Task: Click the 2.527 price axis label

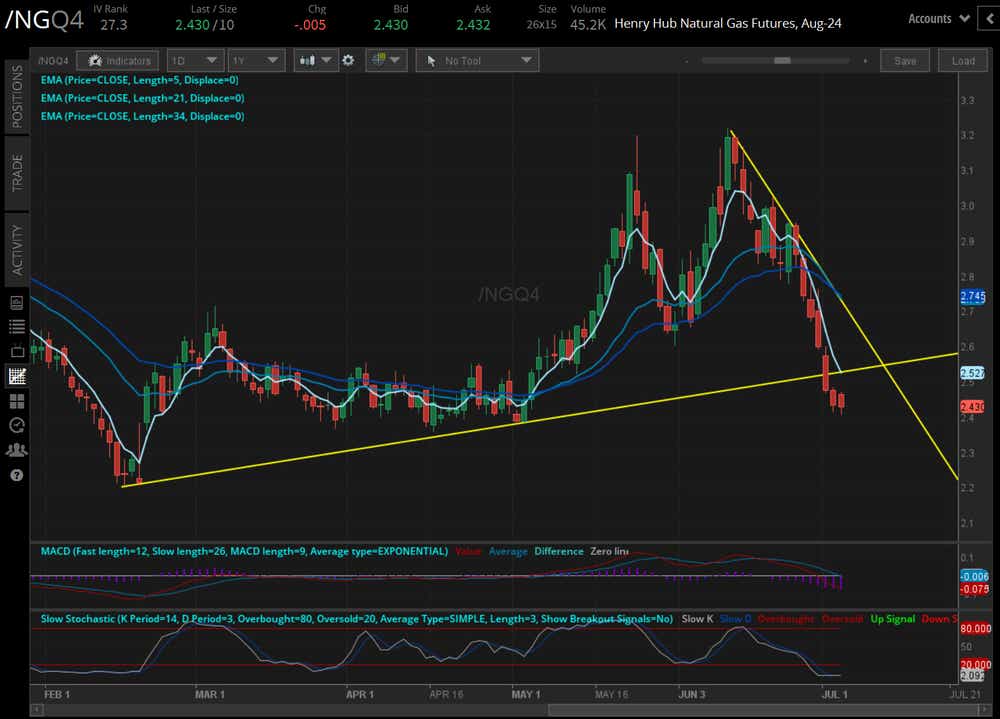Action: click(x=973, y=373)
